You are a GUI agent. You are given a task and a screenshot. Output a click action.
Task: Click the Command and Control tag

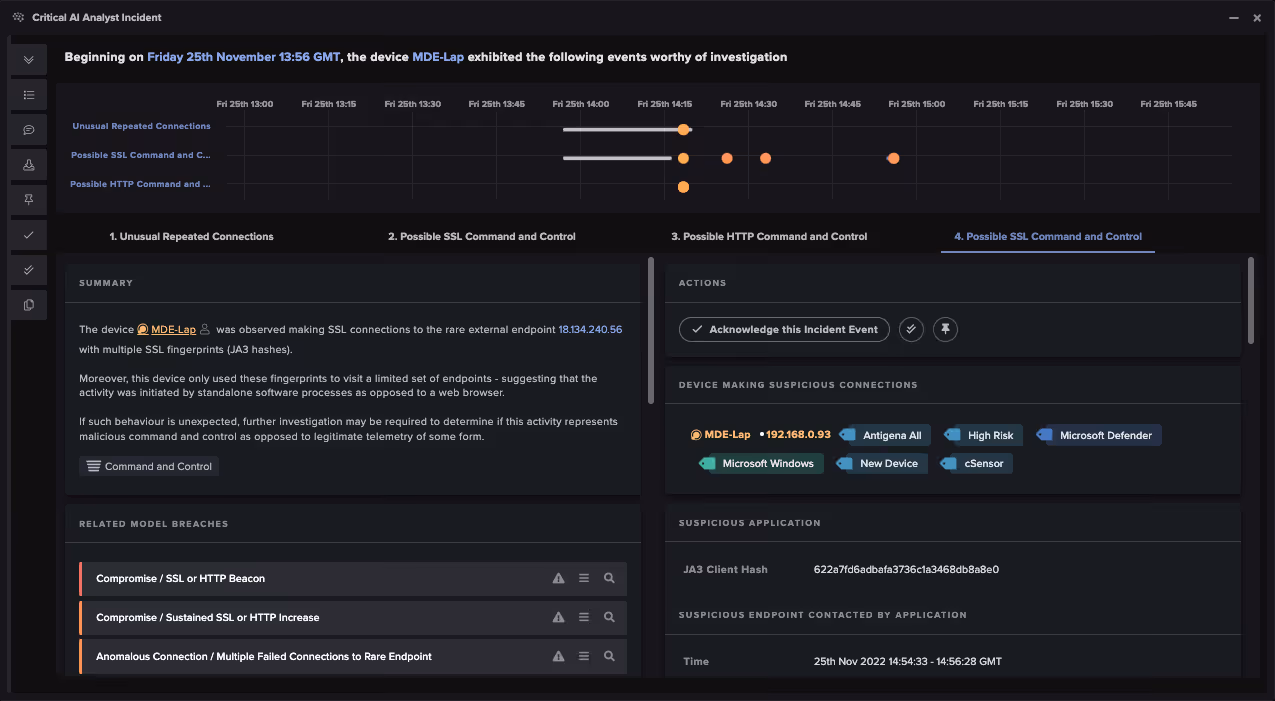[x=149, y=466]
